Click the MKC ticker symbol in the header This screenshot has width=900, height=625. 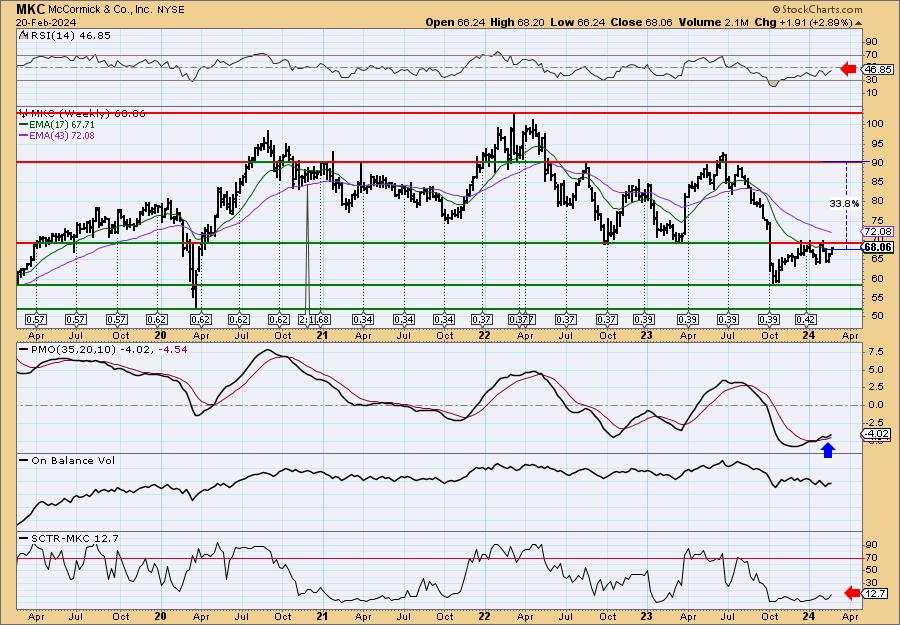click(29, 9)
